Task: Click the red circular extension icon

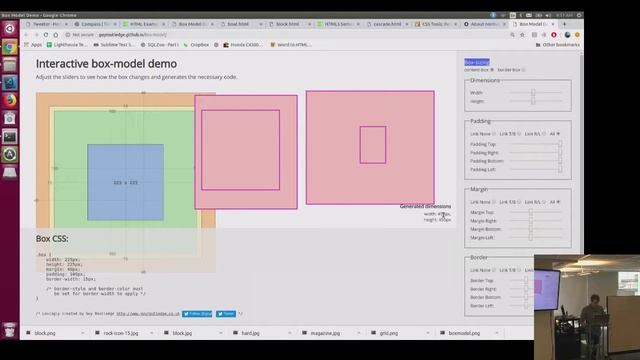Action: 554,35
